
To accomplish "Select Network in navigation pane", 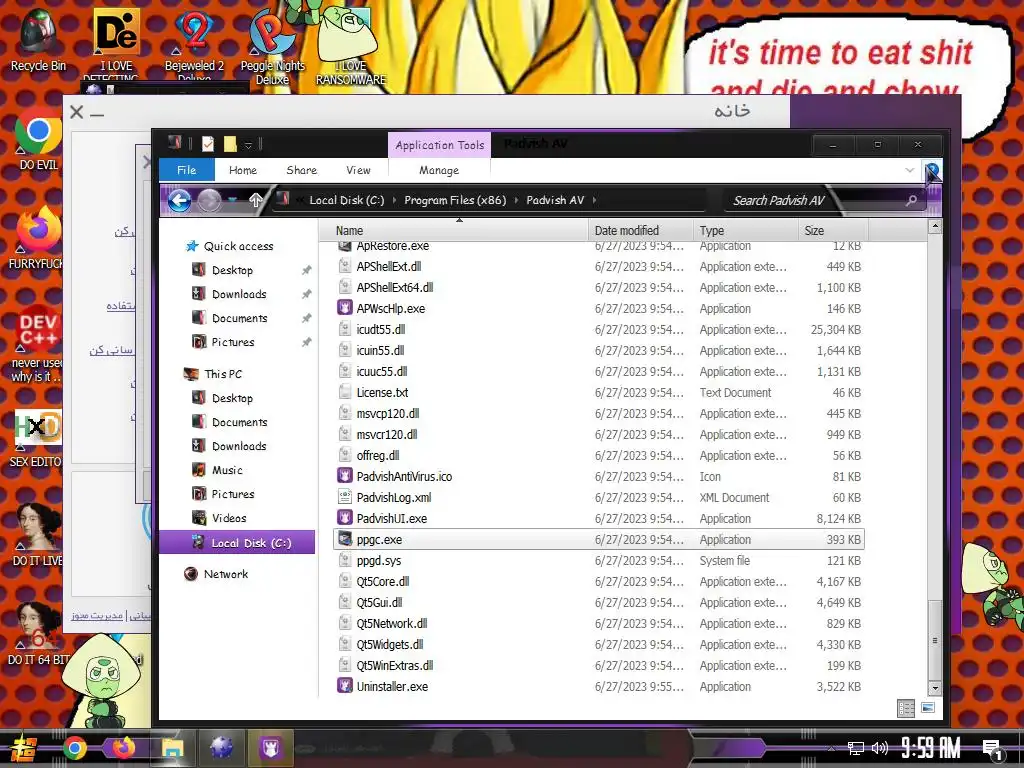I will pyautogui.click(x=225, y=574).
